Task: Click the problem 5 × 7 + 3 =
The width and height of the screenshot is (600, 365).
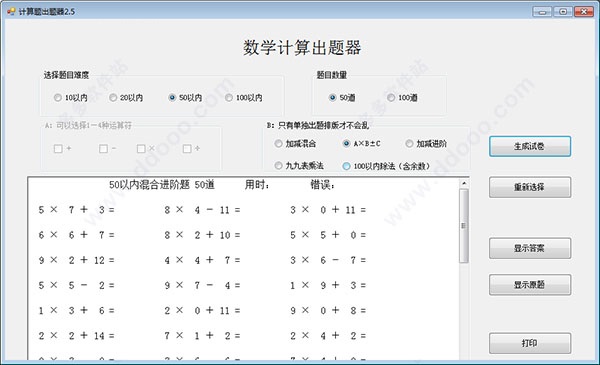Action: pyautogui.click(x=77, y=210)
